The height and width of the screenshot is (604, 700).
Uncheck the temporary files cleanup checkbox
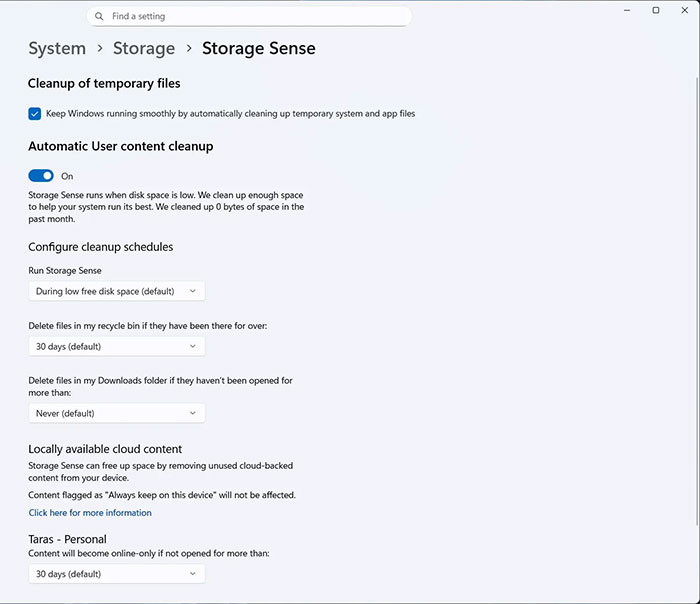[x=35, y=114]
